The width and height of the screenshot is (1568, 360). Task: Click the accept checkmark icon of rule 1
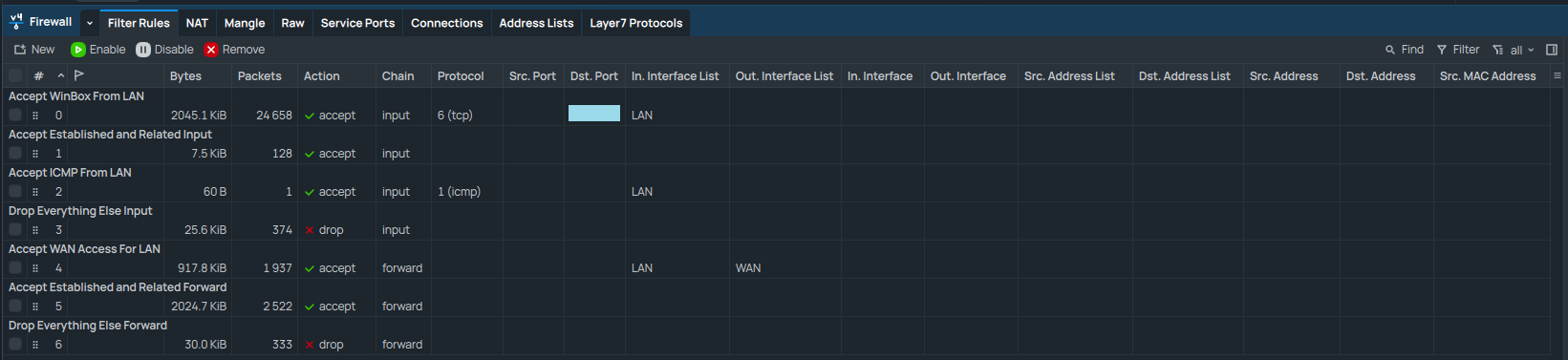click(310, 154)
